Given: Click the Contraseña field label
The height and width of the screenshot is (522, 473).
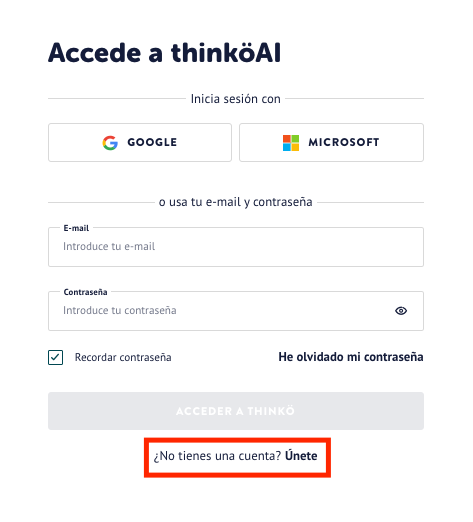Looking at the screenshot, I should pyautogui.click(x=85, y=292).
